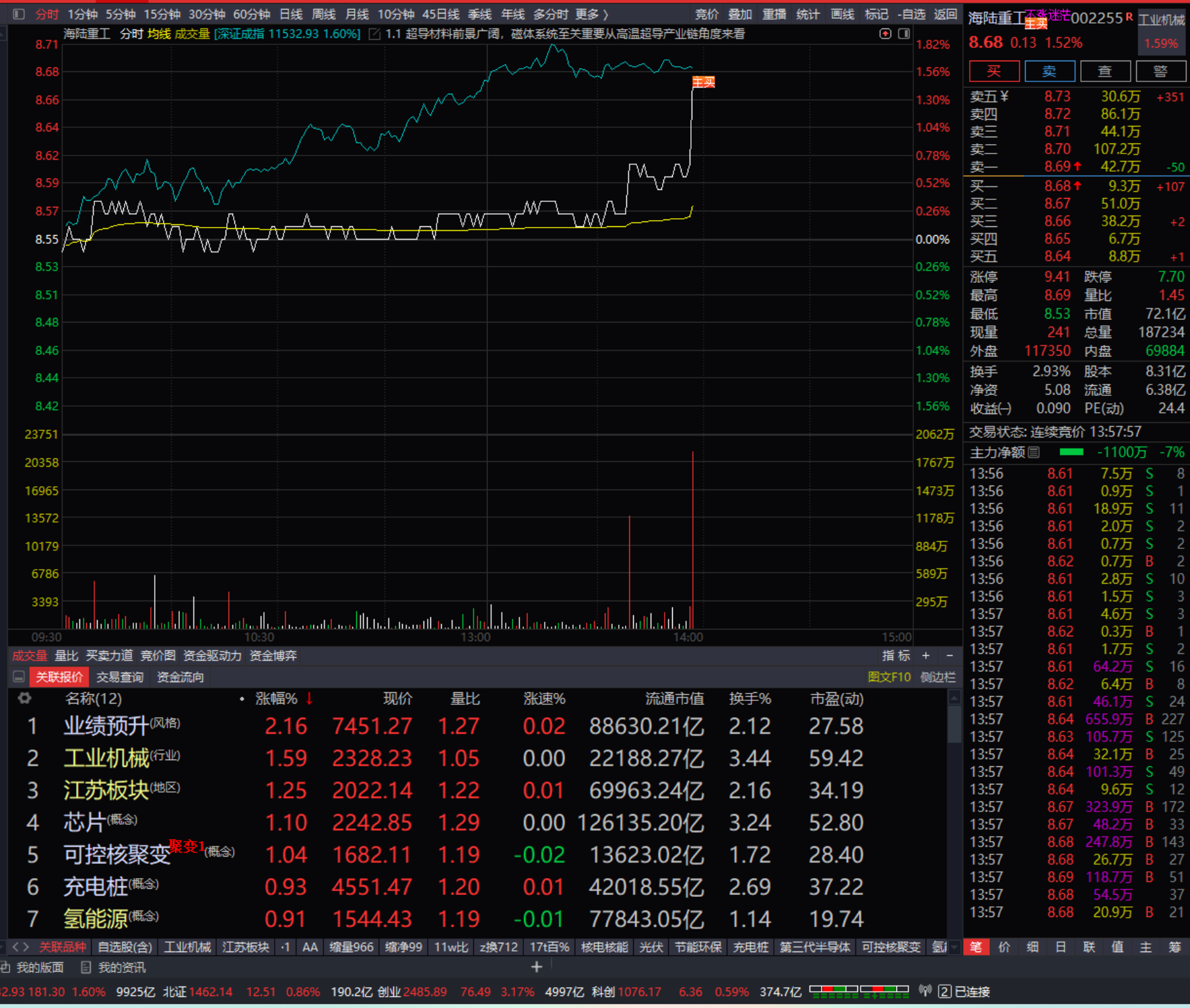This screenshot has width=1190, height=1008.
Task: Add an indicator with the plus icon
Action: tap(926, 655)
